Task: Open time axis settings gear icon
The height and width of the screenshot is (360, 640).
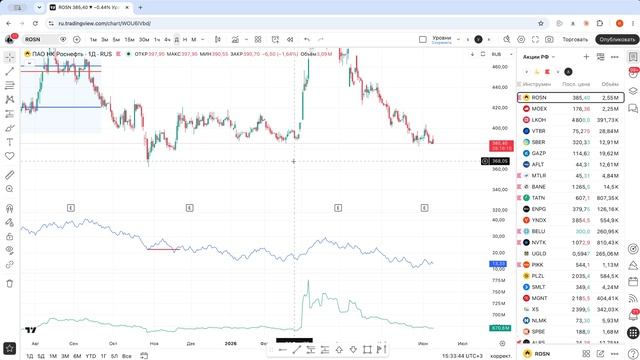Action: click(502, 343)
